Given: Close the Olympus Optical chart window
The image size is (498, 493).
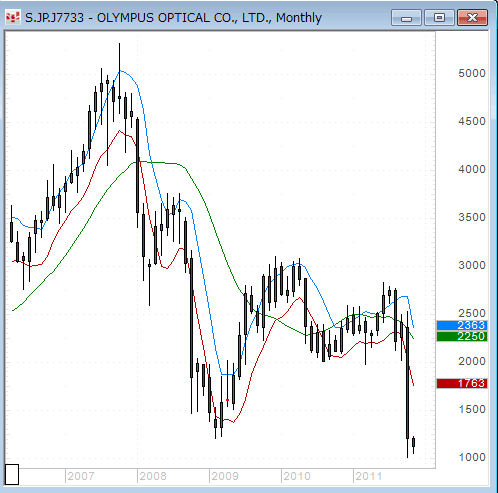Looking at the screenshot, I should (473, 18).
